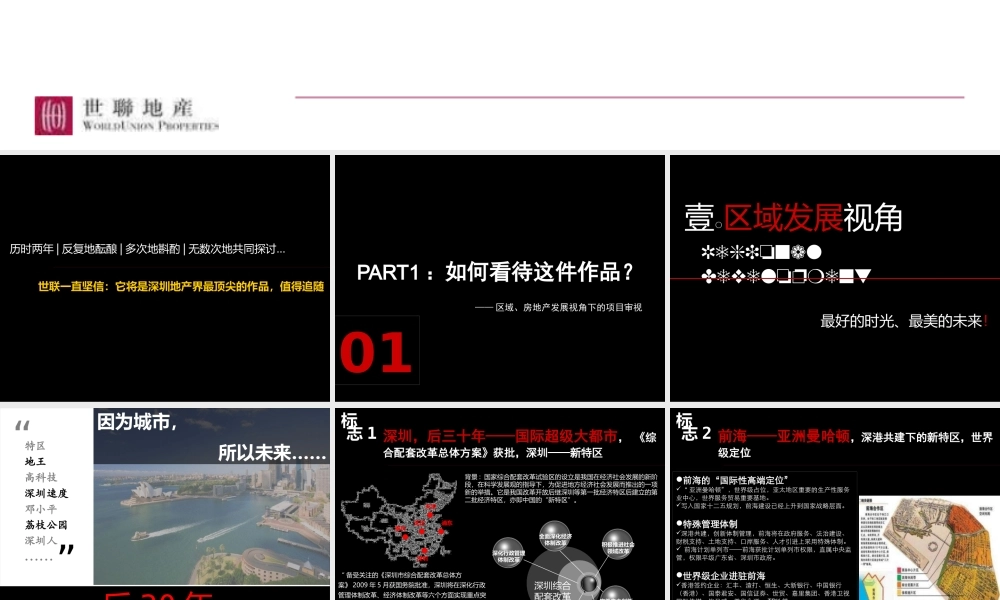Click the 高科技 word in the quote list
This screenshot has height=600, width=1000.
pos(41,477)
